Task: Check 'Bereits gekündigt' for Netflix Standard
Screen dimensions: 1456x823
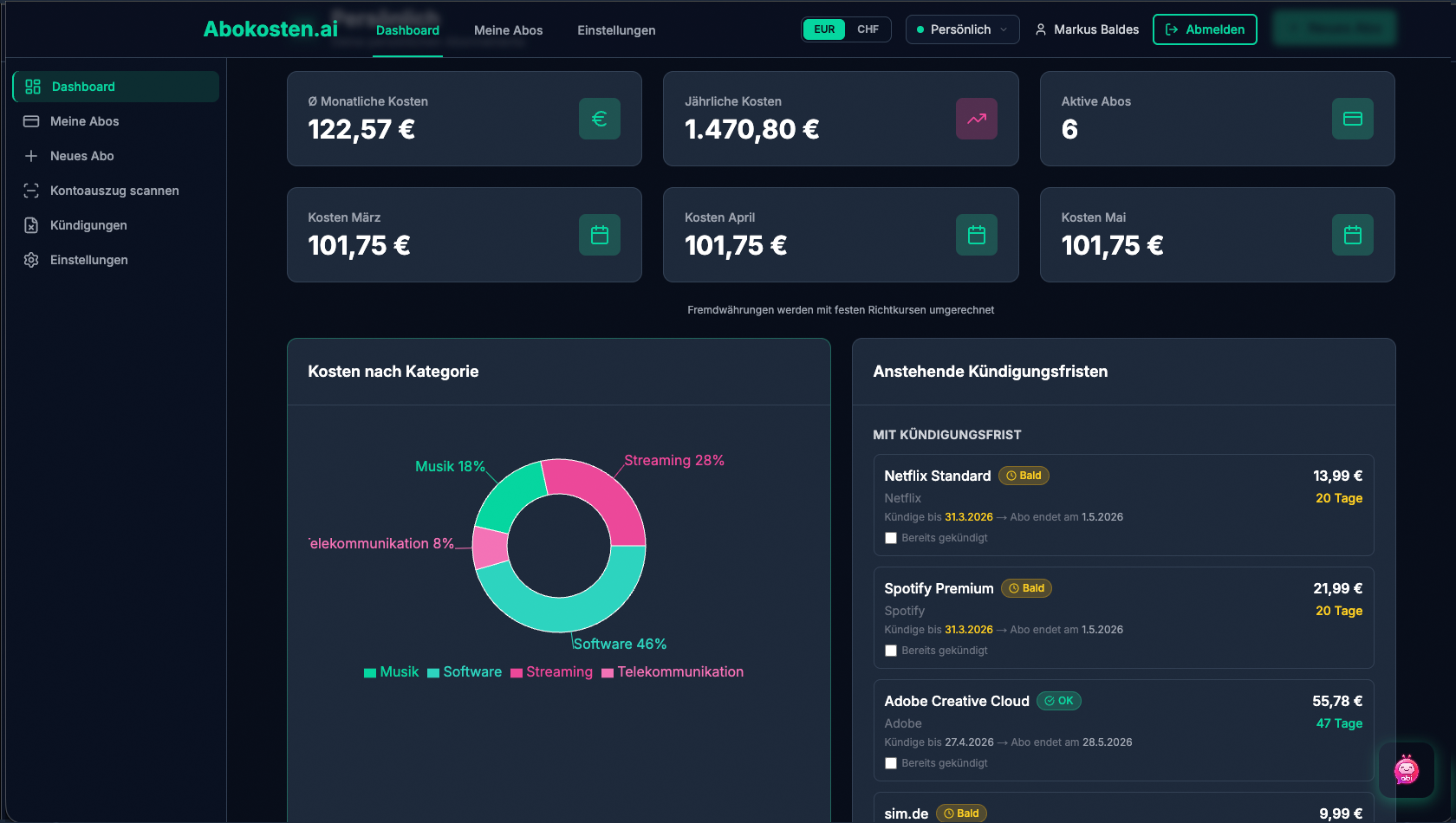Action: [891, 538]
